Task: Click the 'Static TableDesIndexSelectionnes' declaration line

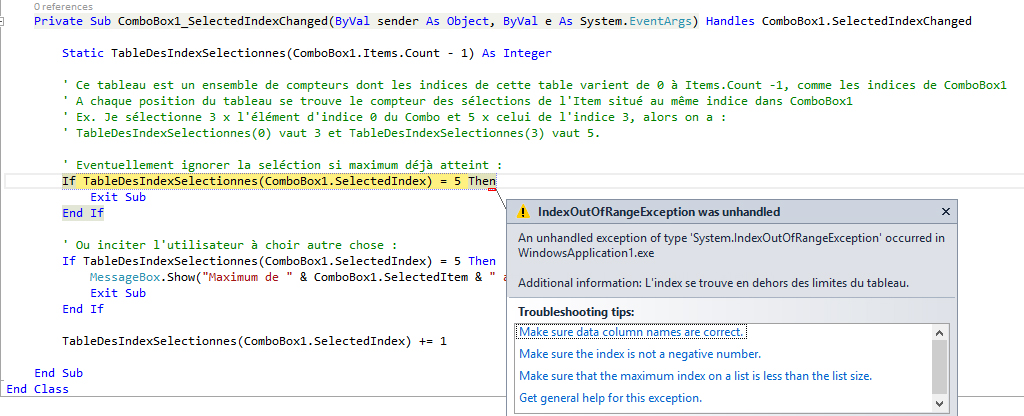Action: pyautogui.click(x=307, y=54)
